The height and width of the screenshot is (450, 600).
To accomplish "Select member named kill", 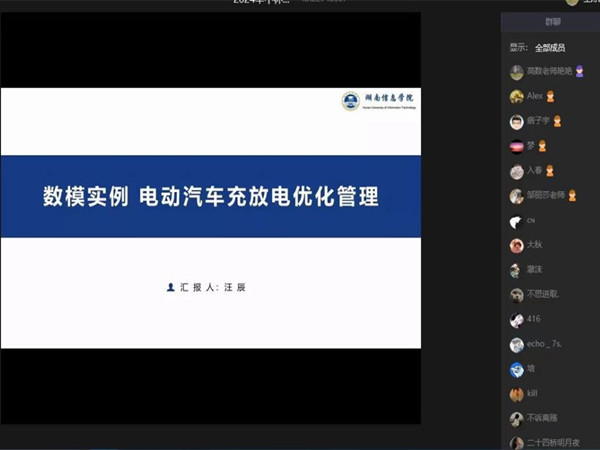I will pos(532,393).
